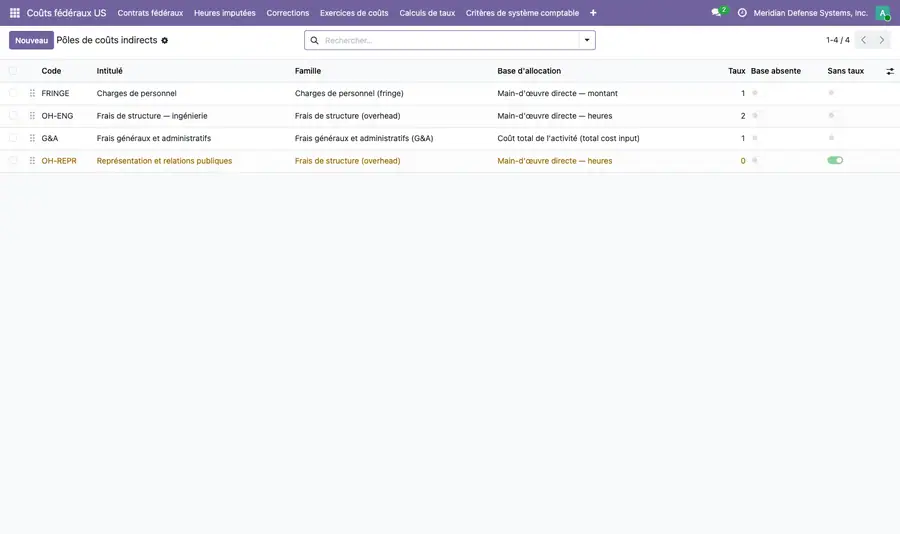Click the gear icon beside Pôles de coûts indirects

[x=165, y=41]
